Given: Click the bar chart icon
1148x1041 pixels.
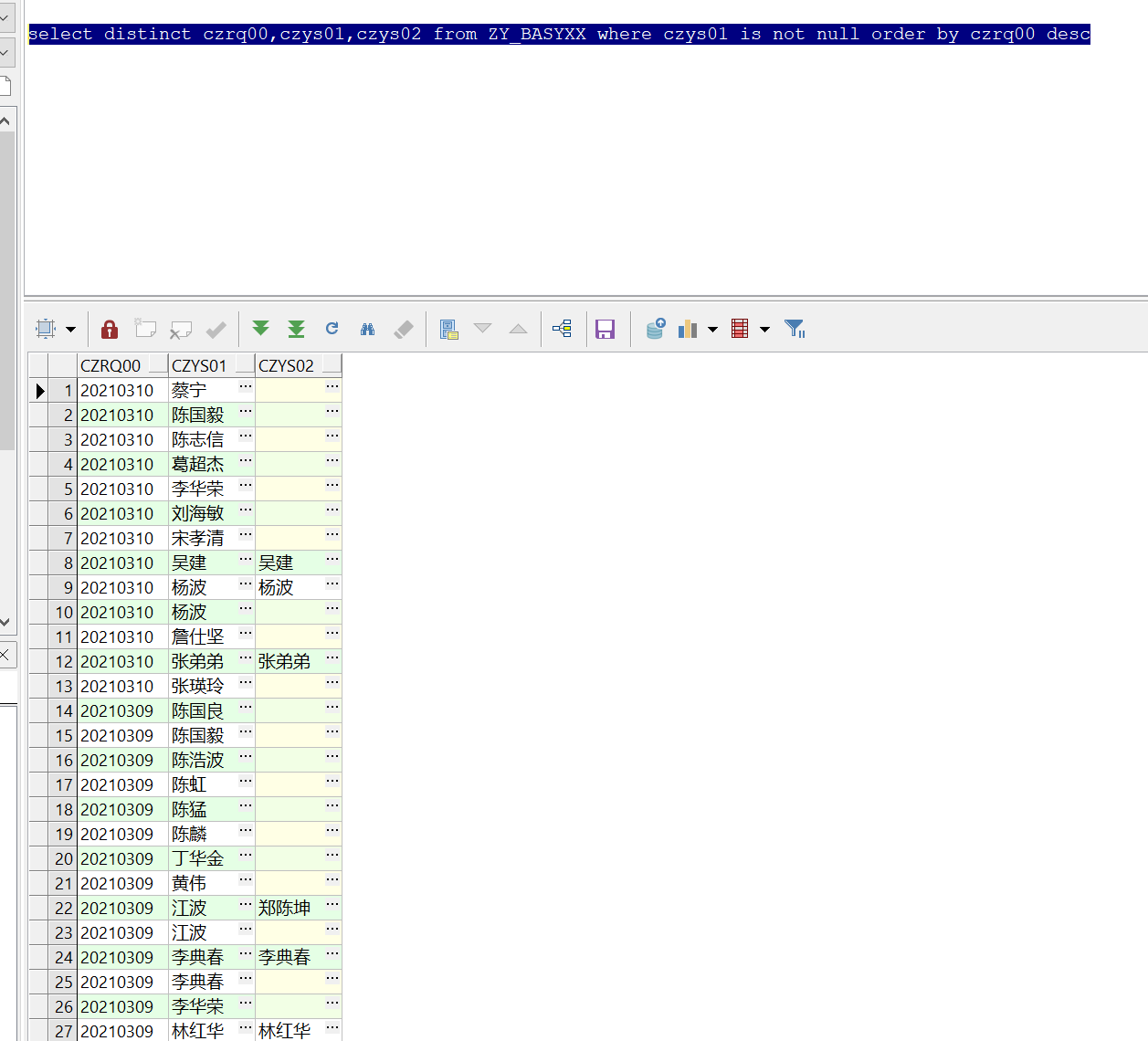Looking at the screenshot, I should click(689, 329).
